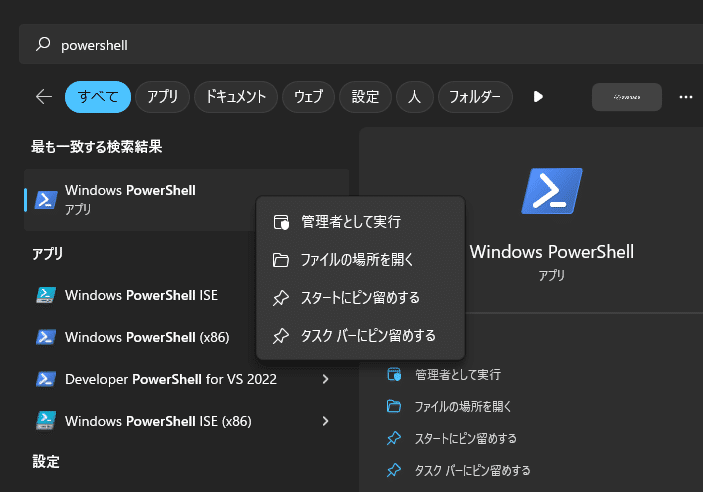Click スタートにピン留めする in the preview pane
Viewport: 703px width, 492px height.
click(x=465, y=439)
